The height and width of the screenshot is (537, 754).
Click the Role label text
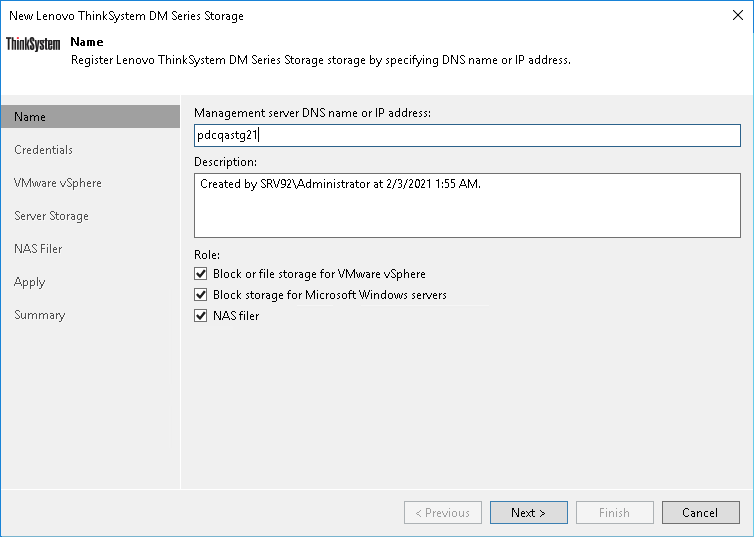tap(207, 255)
